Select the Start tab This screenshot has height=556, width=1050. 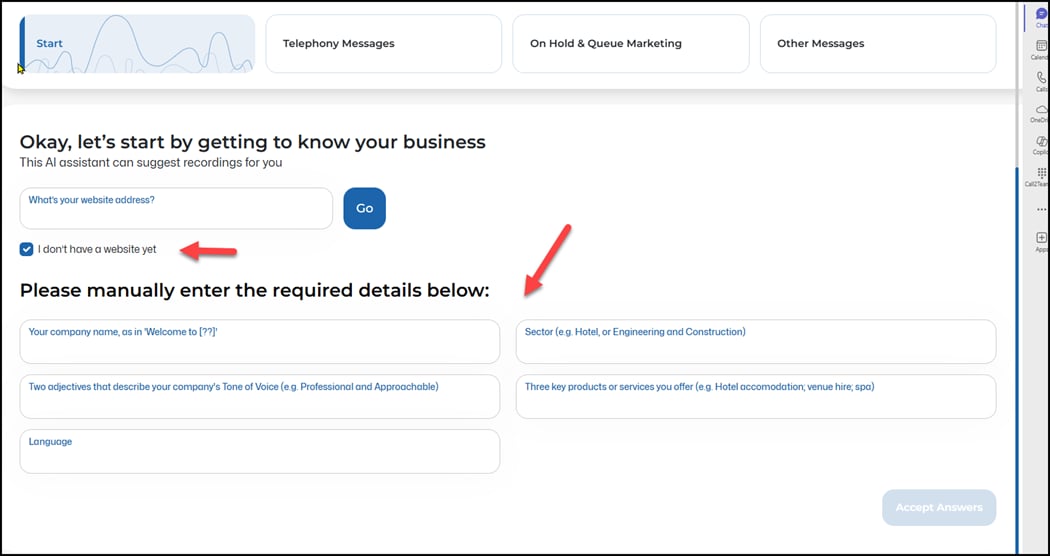(137, 44)
